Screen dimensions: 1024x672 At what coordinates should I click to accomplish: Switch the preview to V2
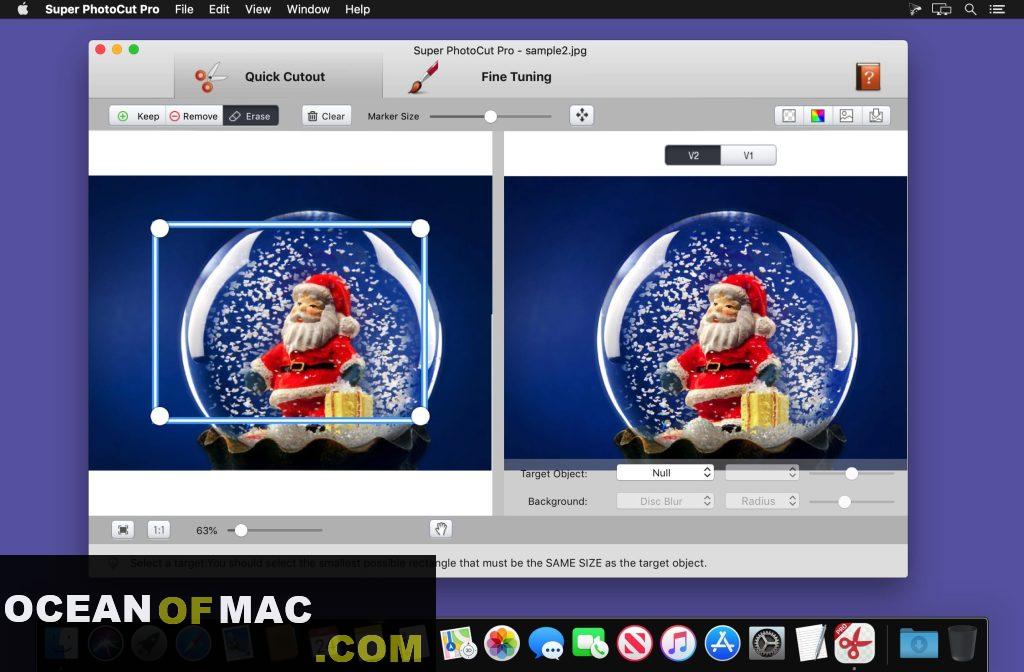click(x=693, y=155)
